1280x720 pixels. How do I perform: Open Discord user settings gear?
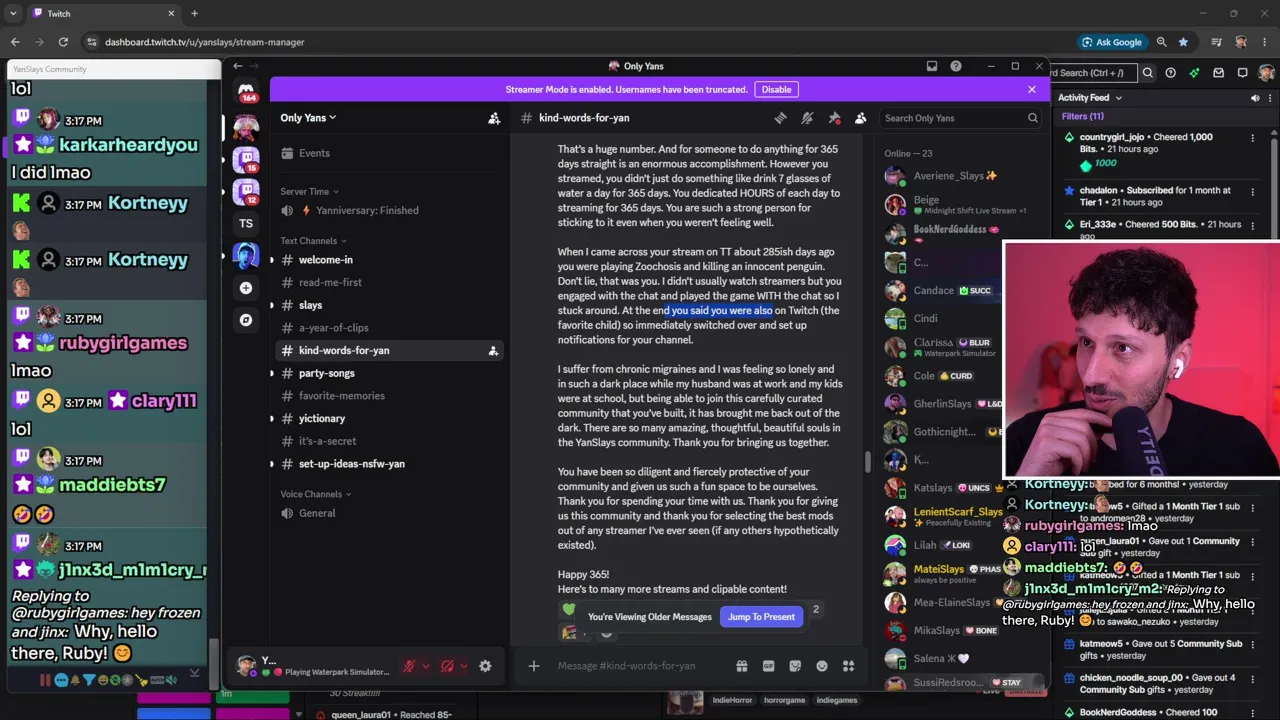[485, 666]
